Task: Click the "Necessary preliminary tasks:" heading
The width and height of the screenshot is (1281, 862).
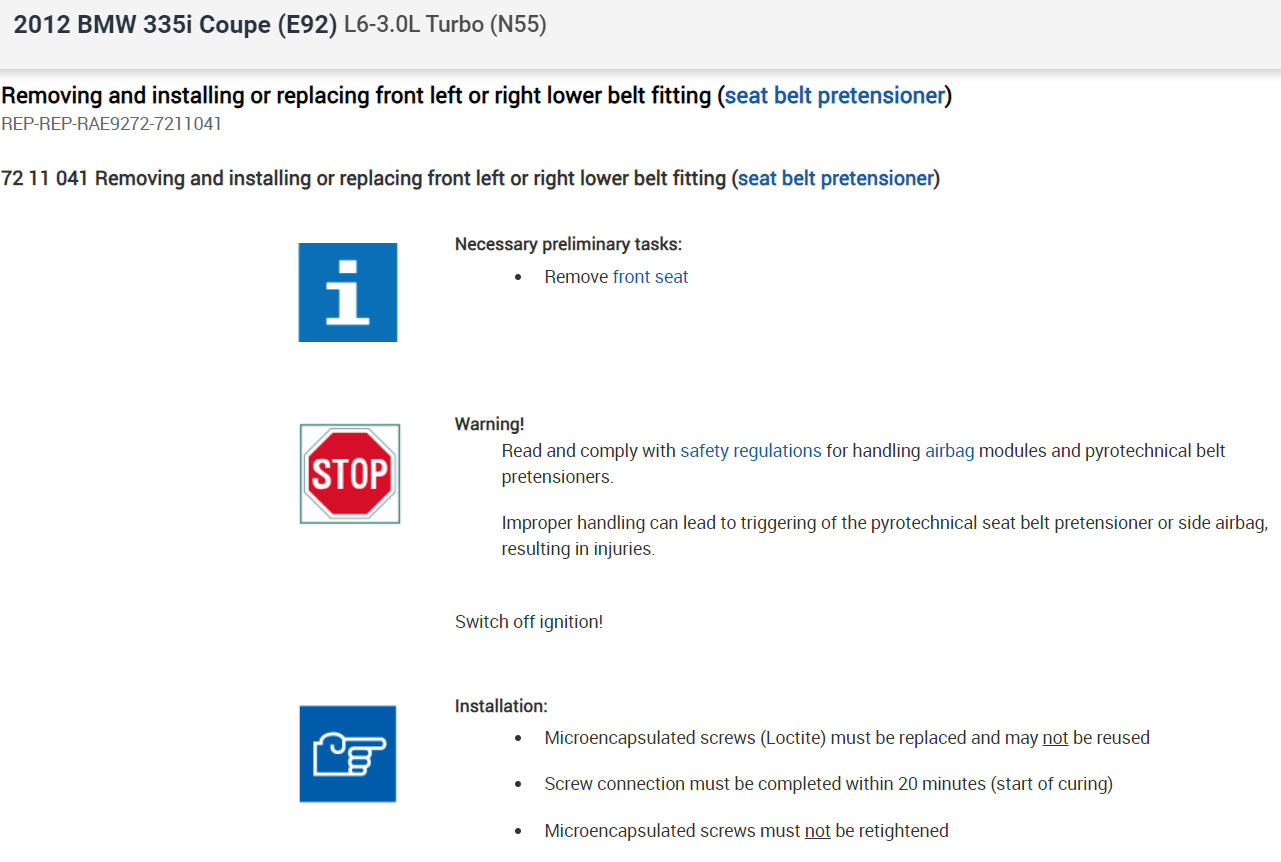Action: tap(568, 244)
